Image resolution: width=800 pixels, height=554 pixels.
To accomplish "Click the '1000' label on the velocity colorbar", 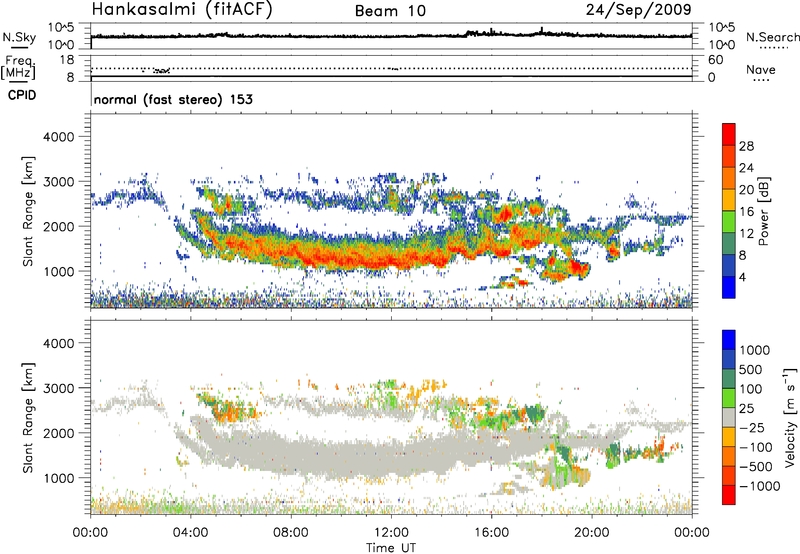I will (755, 350).
